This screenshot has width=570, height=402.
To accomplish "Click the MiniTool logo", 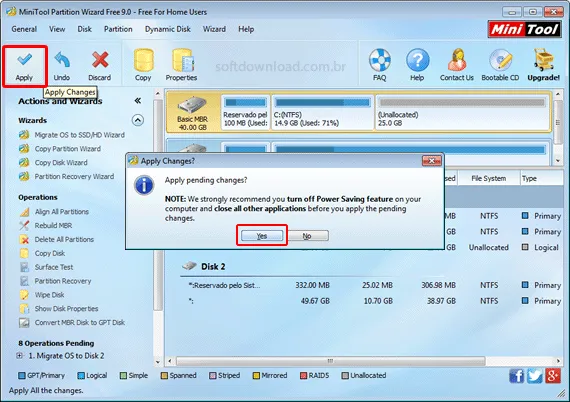I will coord(524,29).
